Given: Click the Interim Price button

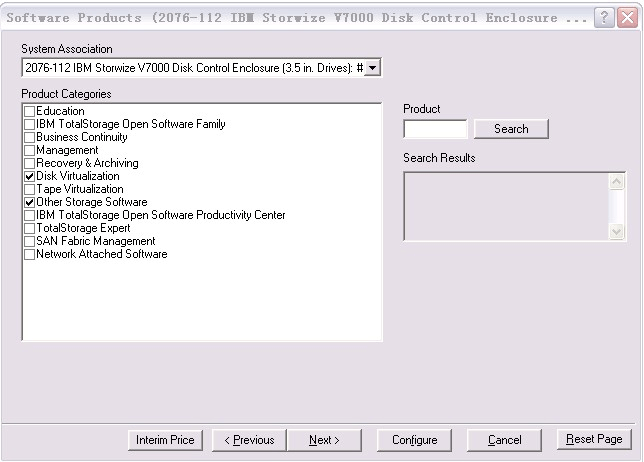Looking at the screenshot, I should point(165,440).
